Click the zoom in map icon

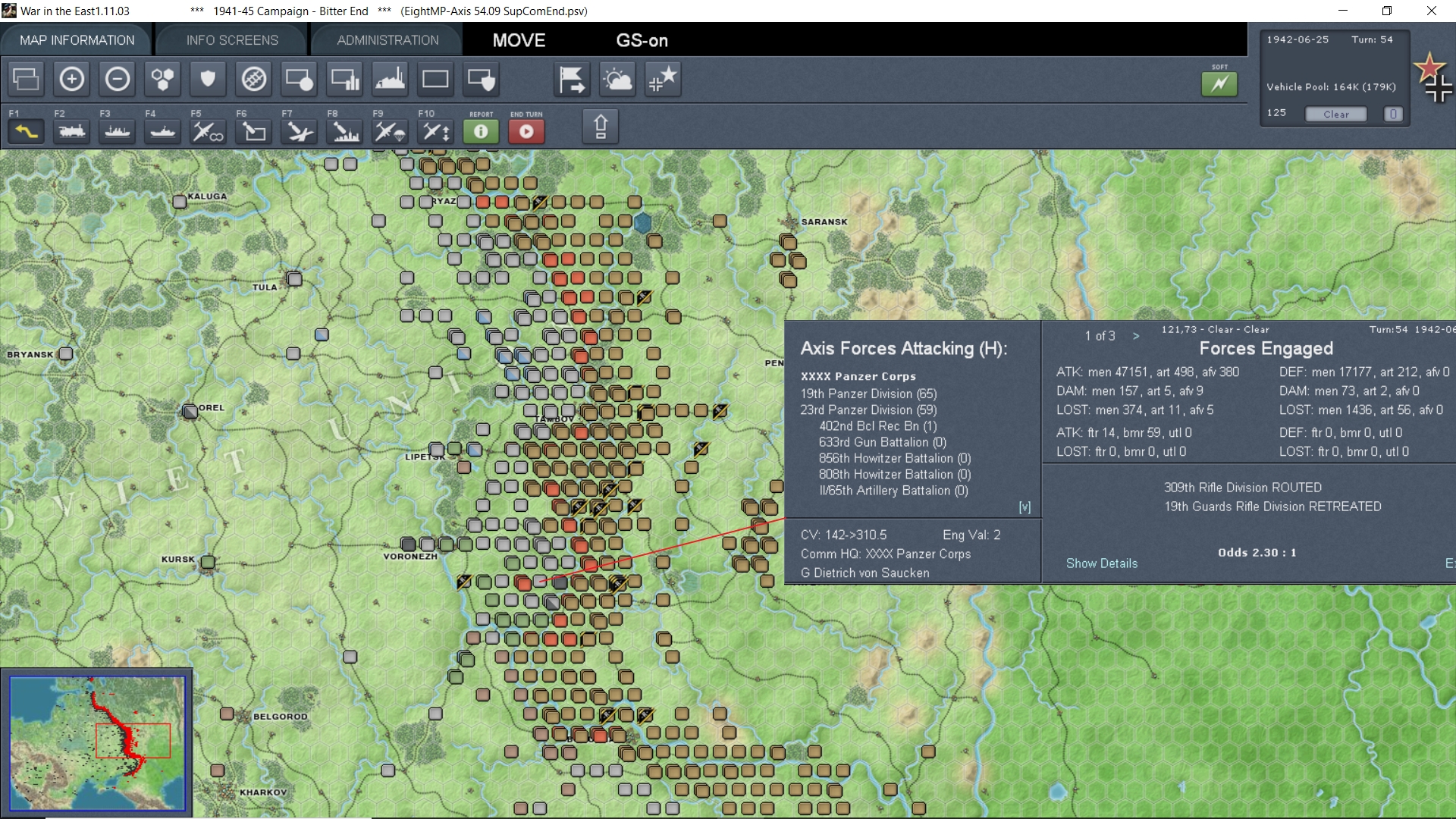click(x=72, y=79)
